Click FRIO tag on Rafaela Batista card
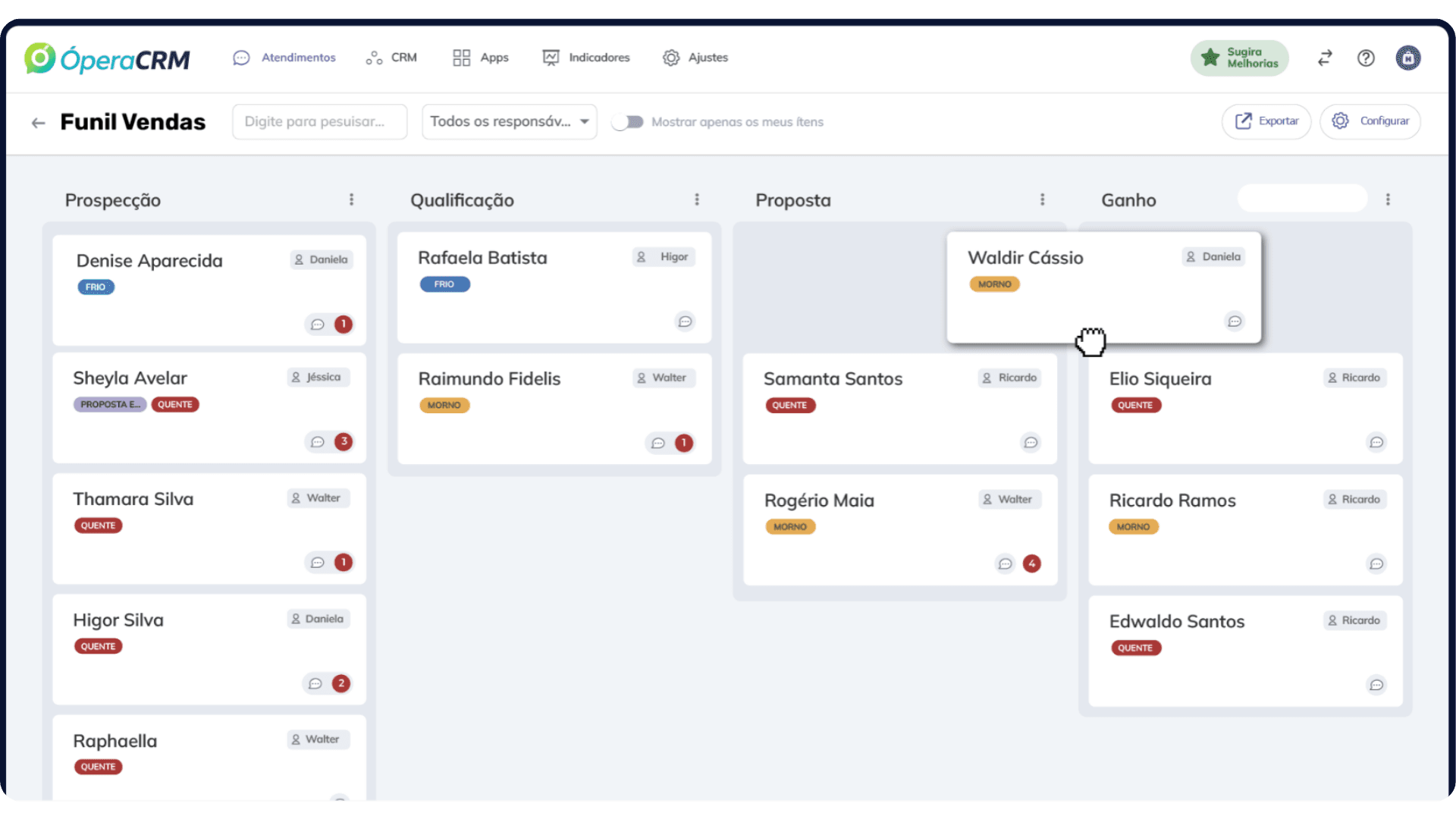 tap(445, 284)
